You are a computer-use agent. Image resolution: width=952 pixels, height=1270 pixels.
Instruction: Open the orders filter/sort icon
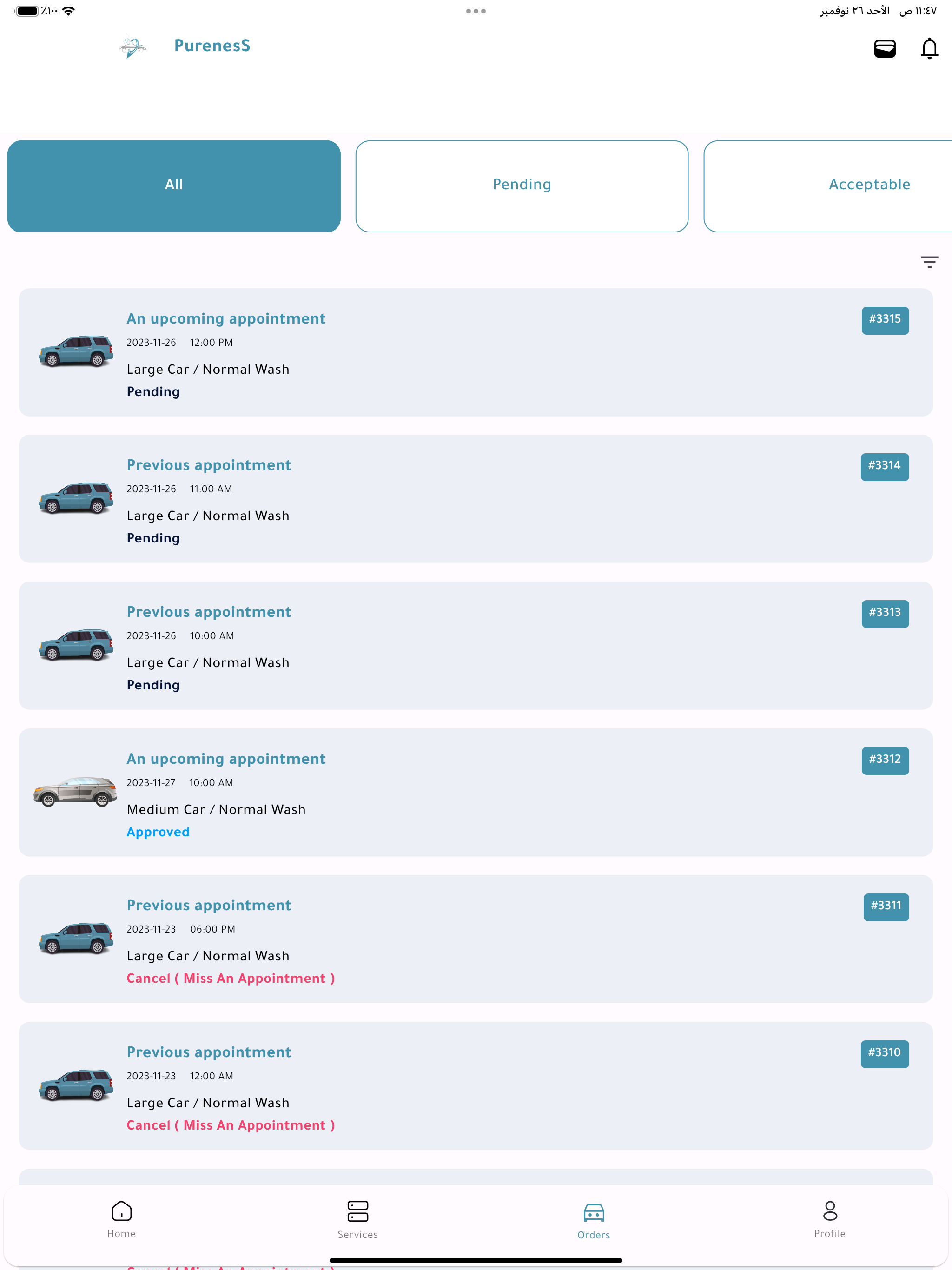(929, 262)
